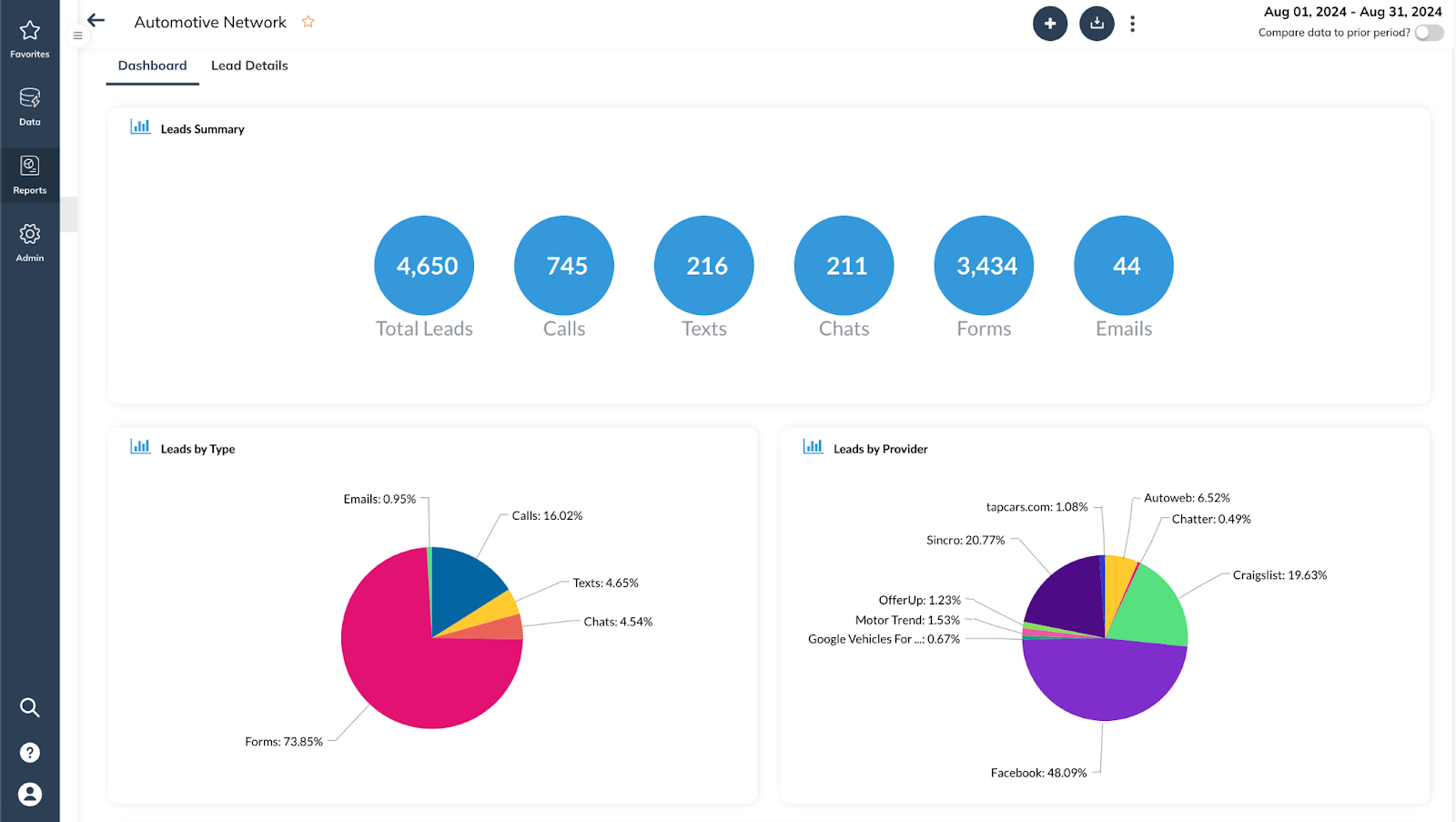Click the plus add button
1456x822 pixels.
tap(1050, 24)
